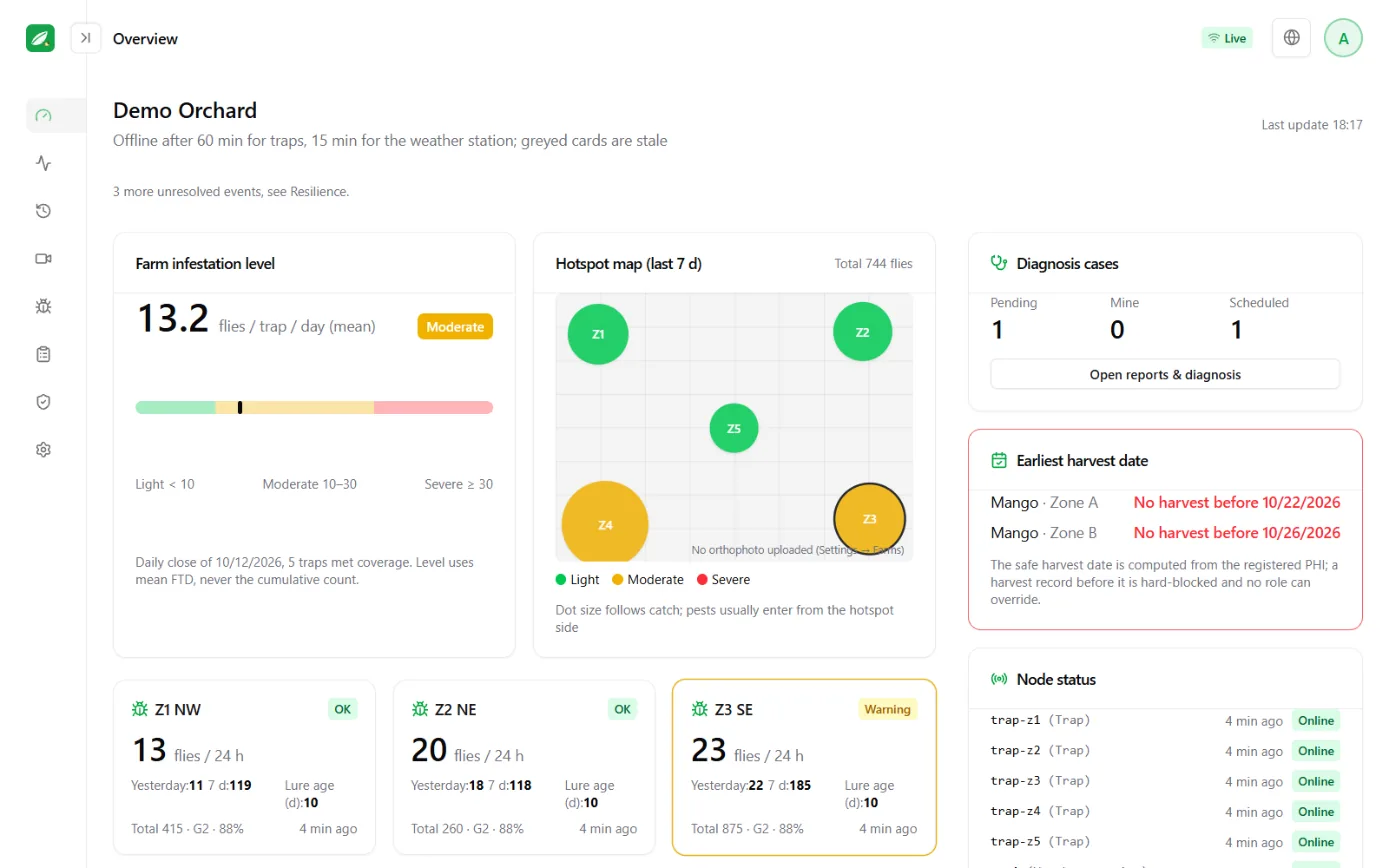Click the Pending count in Diagnosis cases
Viewport: 1388px width, 868px height.
click(997, 329)
